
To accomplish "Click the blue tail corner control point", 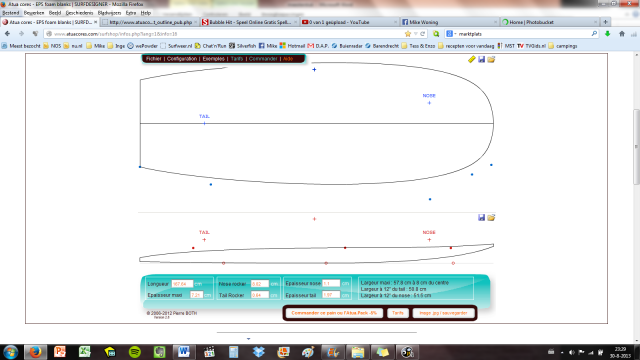I will tap(140, 167).
